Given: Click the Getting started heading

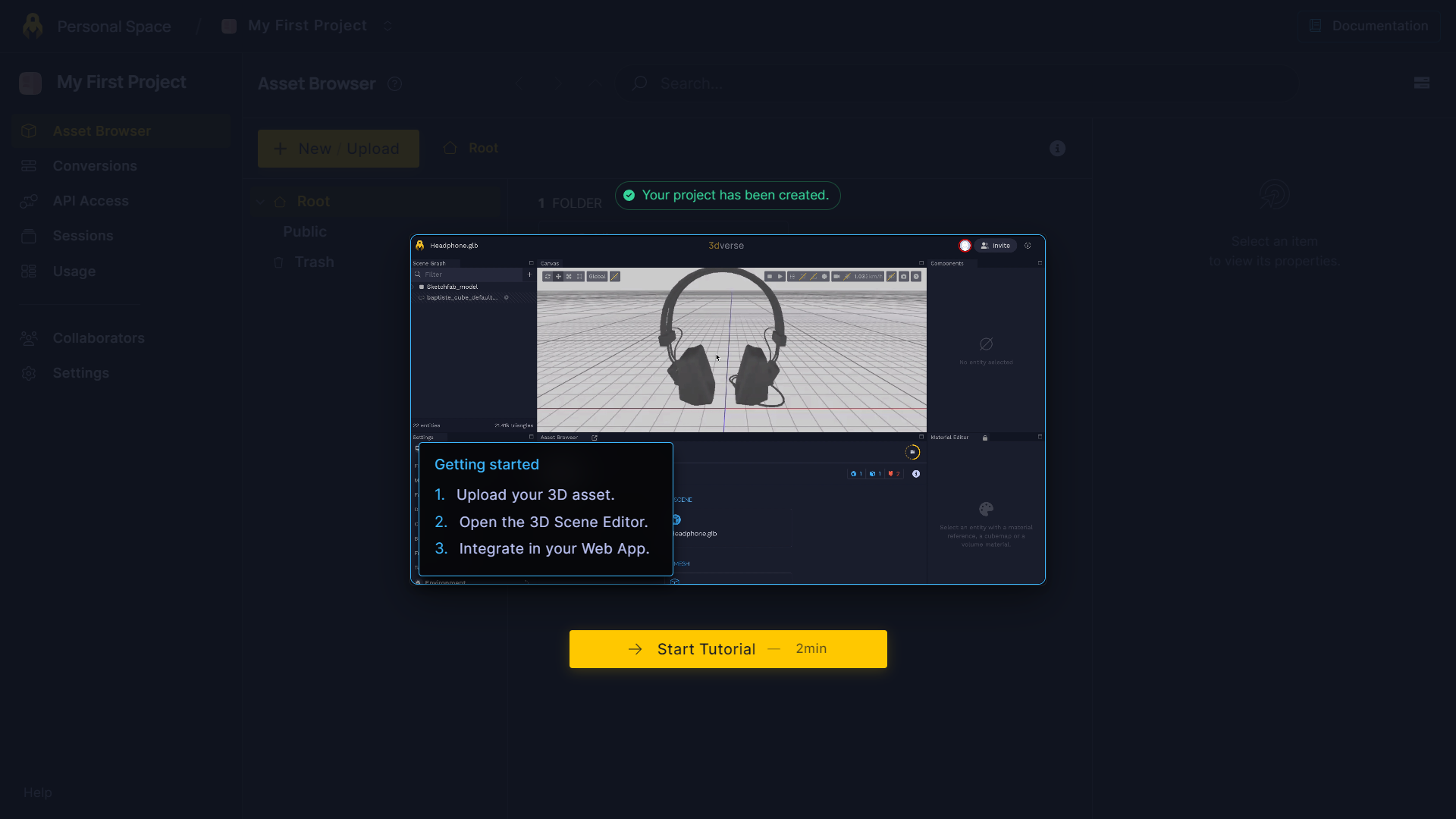Looking at the screenshot, I should click(487, 465).
